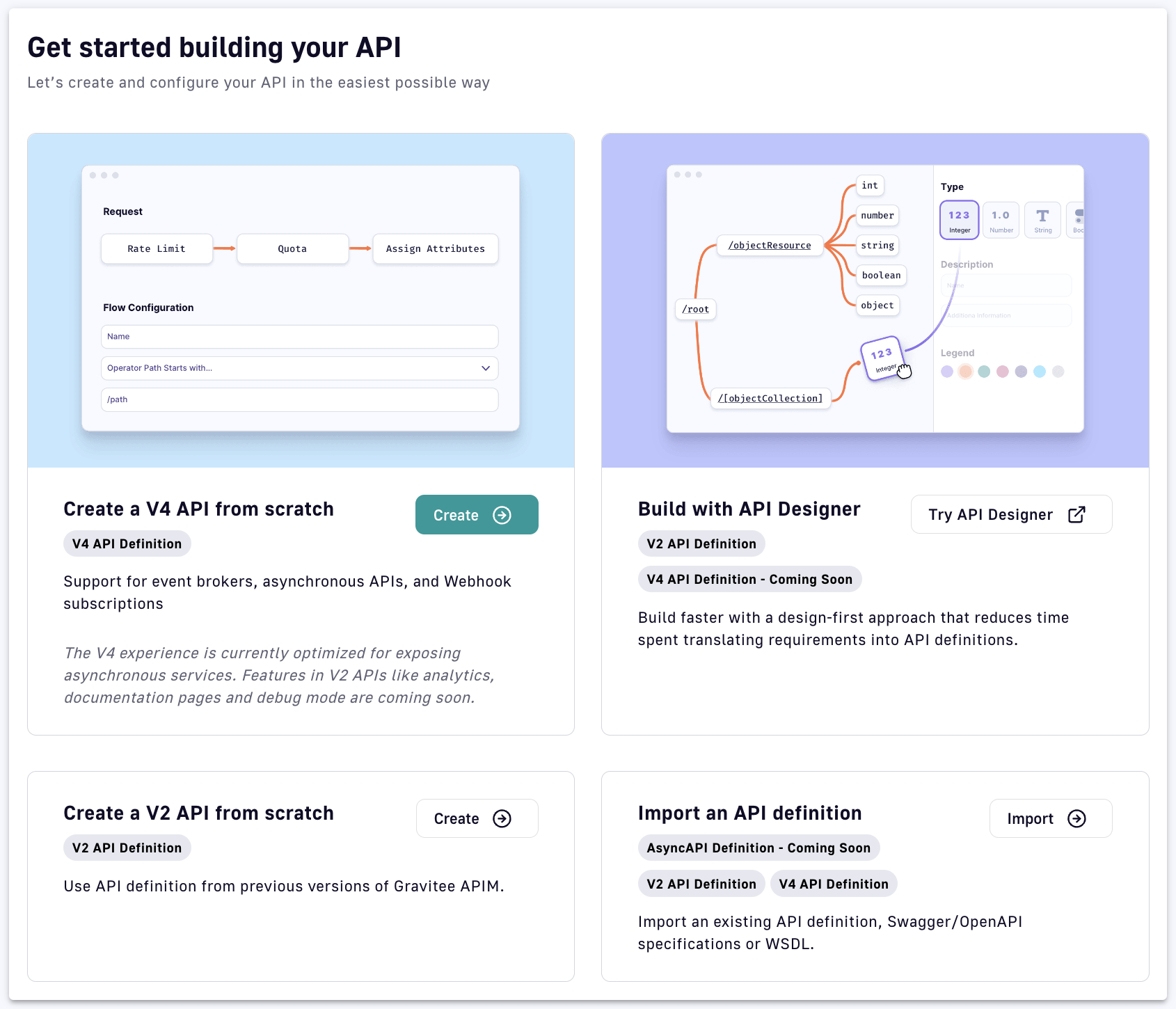Click V4 API Definition - Coming Soon badge

point(749,580)
